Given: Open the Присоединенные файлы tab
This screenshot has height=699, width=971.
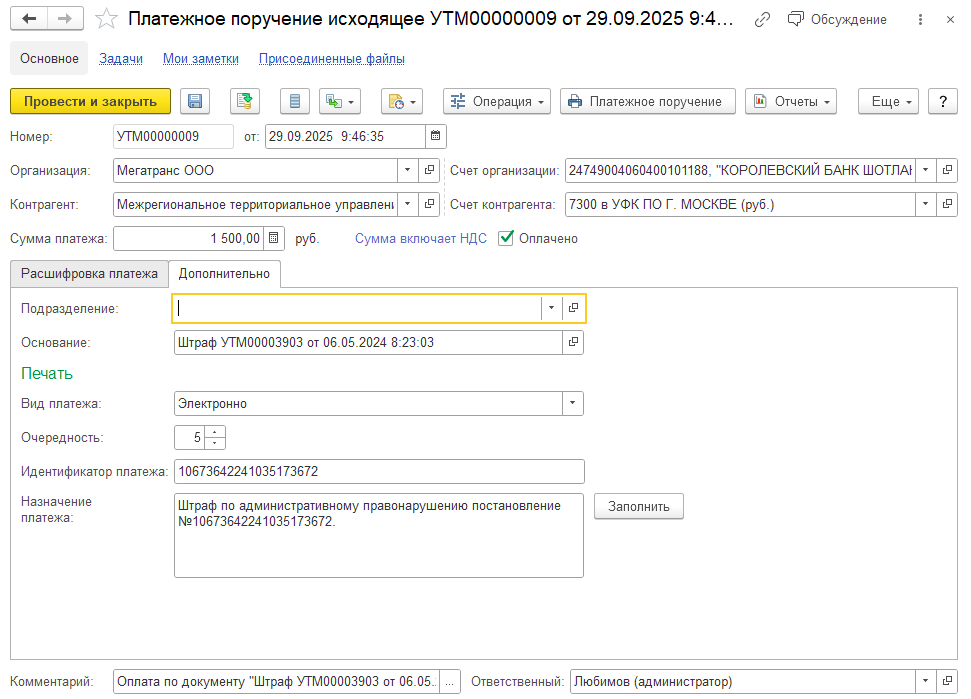Looking at the screenshot, I should click(x=331, y=58).
